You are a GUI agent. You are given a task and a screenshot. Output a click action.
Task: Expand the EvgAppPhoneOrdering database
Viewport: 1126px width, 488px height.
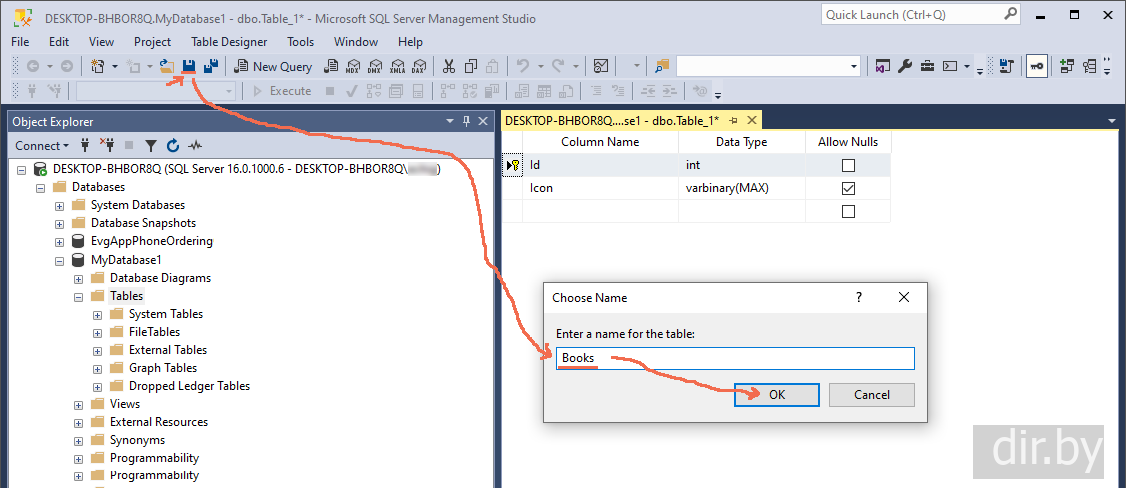coord(60,242)
